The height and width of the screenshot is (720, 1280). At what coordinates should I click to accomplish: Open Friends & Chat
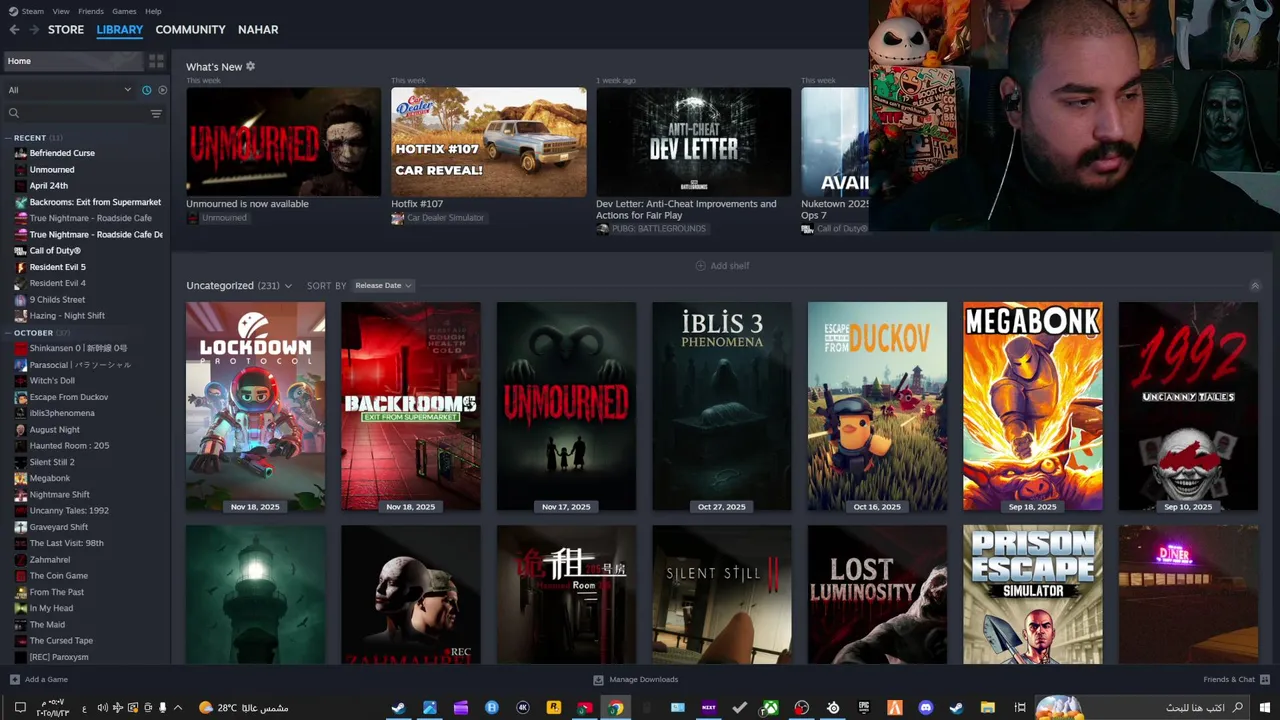(1236, 680)
